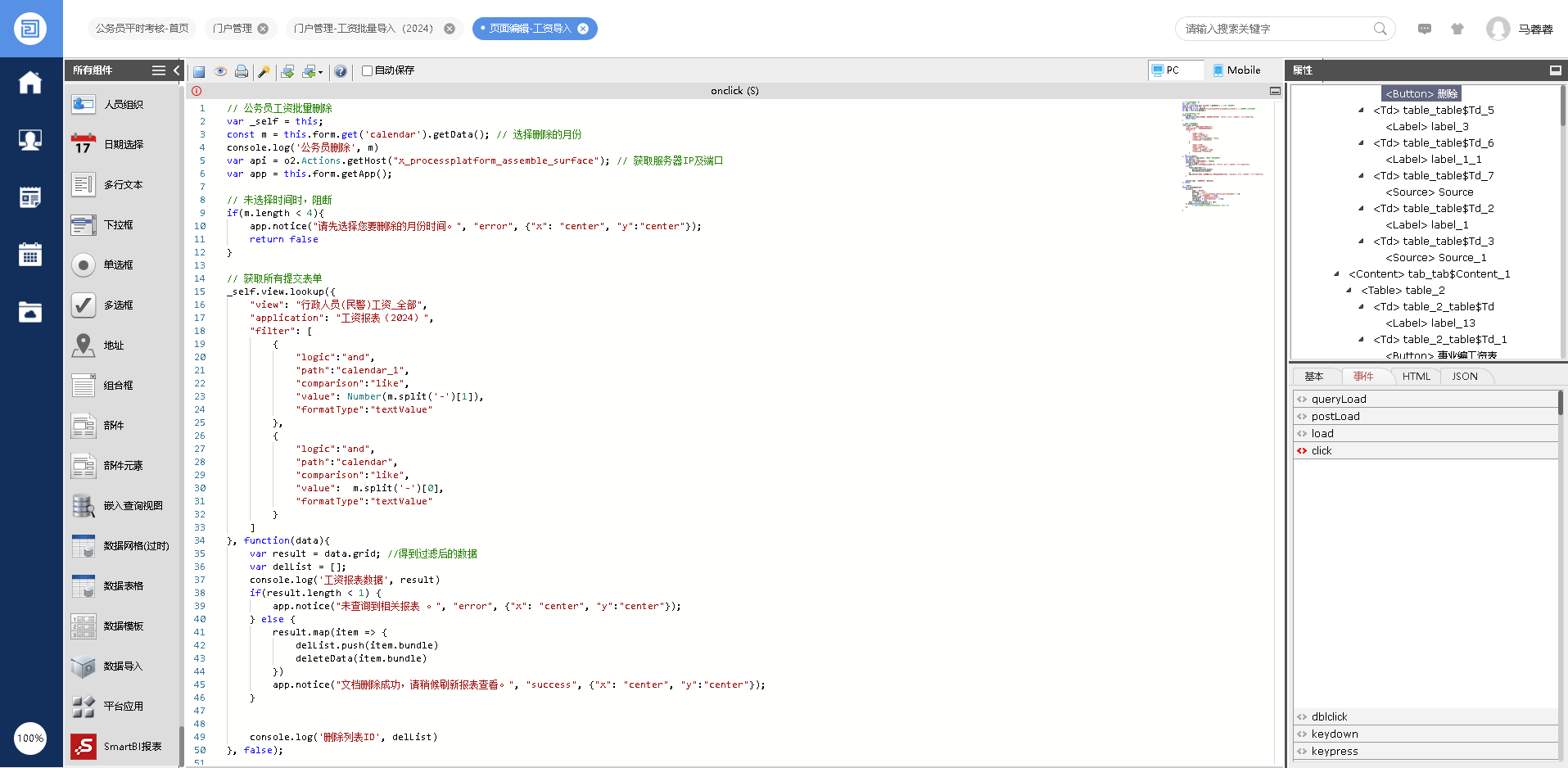The width and height of the screenshot is (1568, 768).
Task: Click the search keyword input field
Action: (x=1274, y=29)
